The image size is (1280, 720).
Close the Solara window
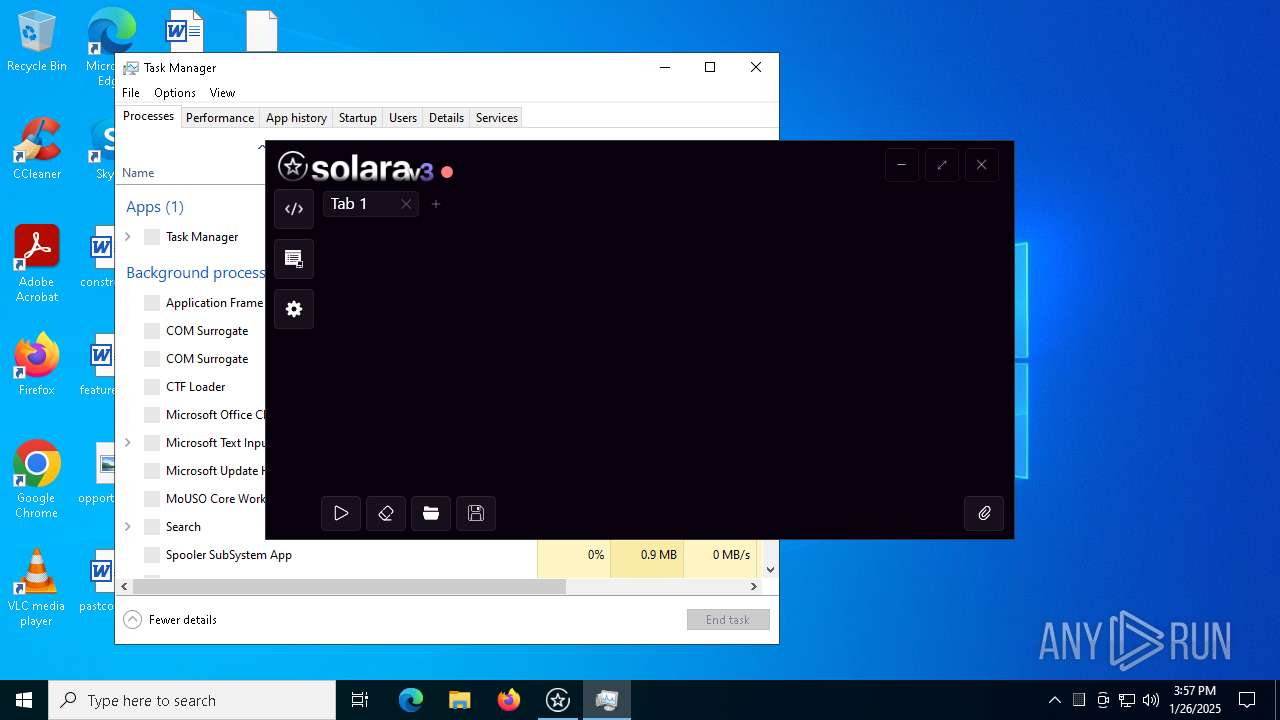point(981,165)
